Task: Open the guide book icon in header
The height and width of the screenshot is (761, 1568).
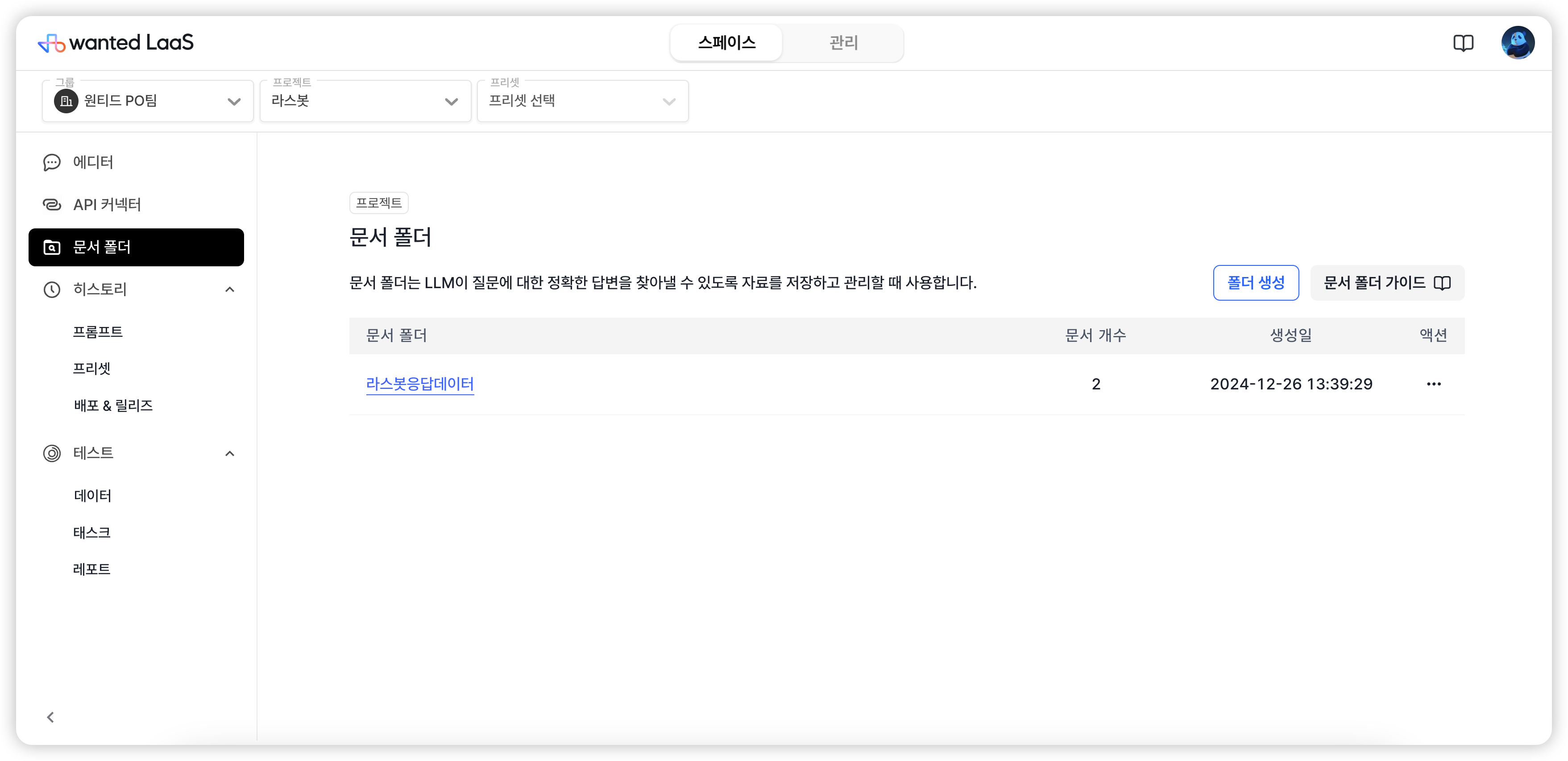Action: coord(1463,42)
